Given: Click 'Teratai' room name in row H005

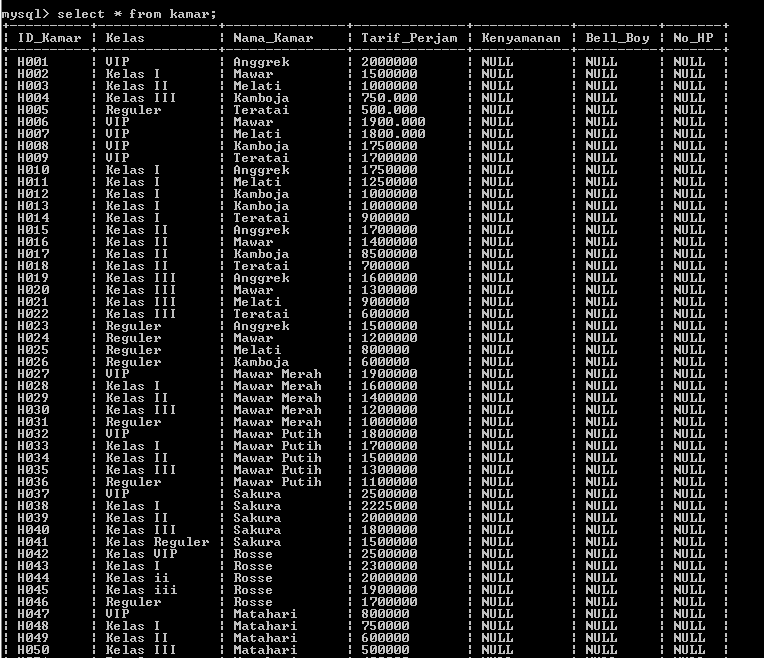Looking at the screenshot, I should coord(261,110).
